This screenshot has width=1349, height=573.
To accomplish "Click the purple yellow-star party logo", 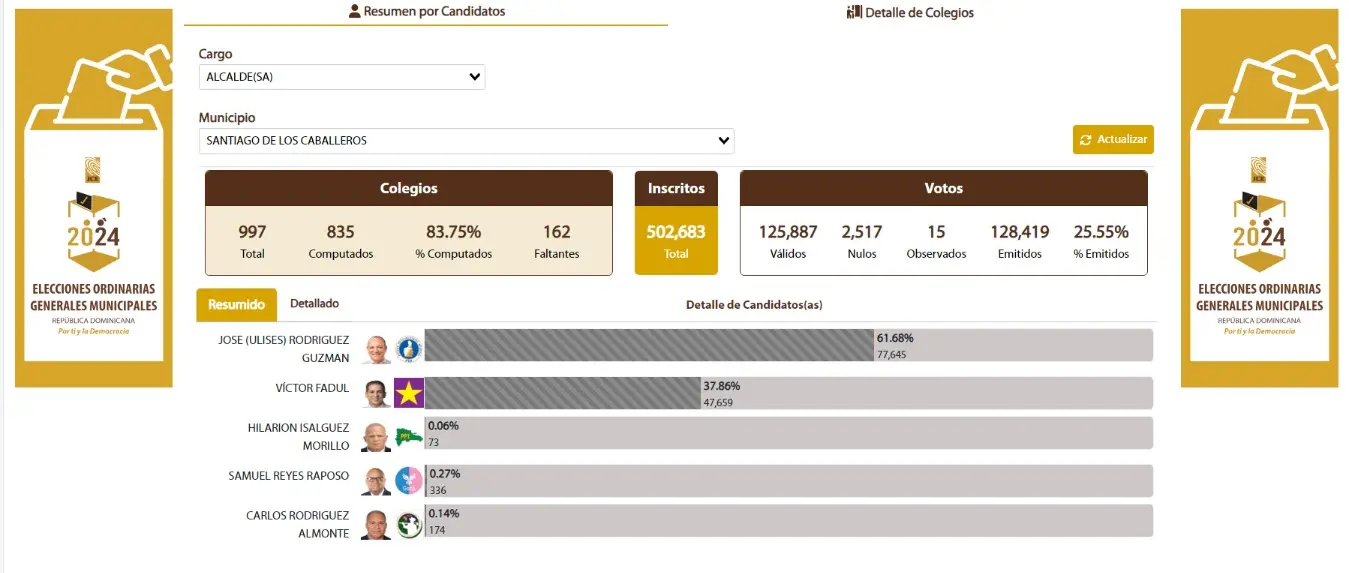I will coord(409,393).
